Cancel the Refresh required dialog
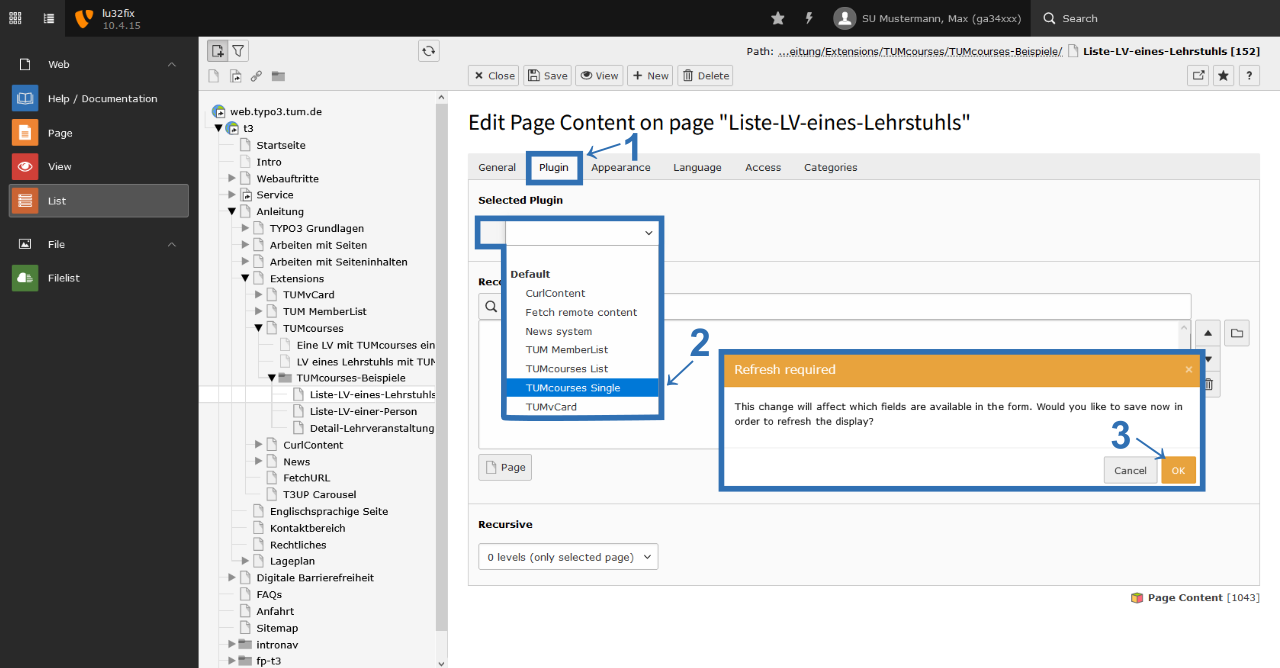1280x668 pixels. pyautogui.click(x=1130, y=470)
